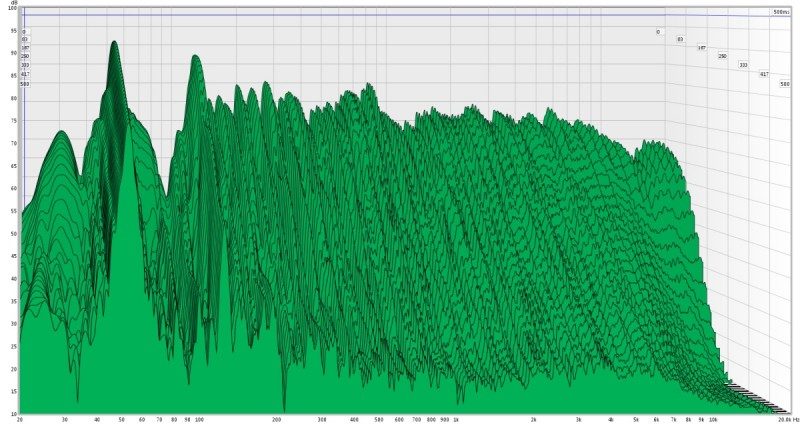The image size is (800, 424).
Task: Select the 4k frequency axis label
Action: click(x=611, y=419)
